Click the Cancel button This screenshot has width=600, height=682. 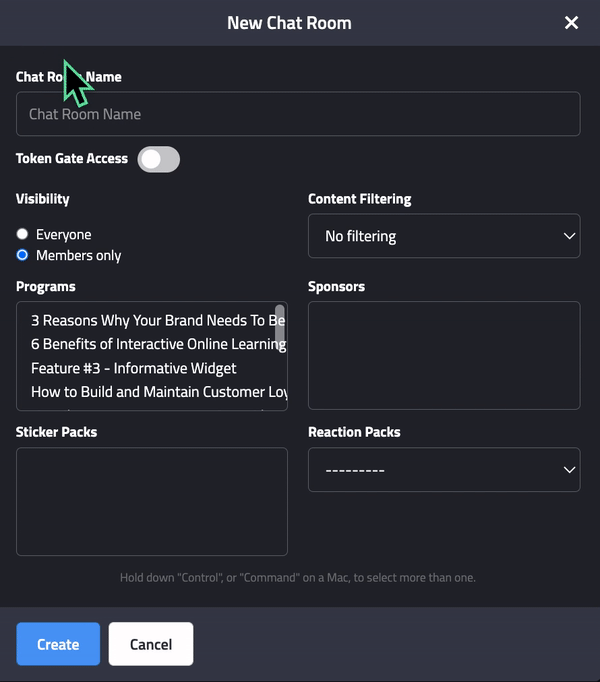[x=151, y=644]
